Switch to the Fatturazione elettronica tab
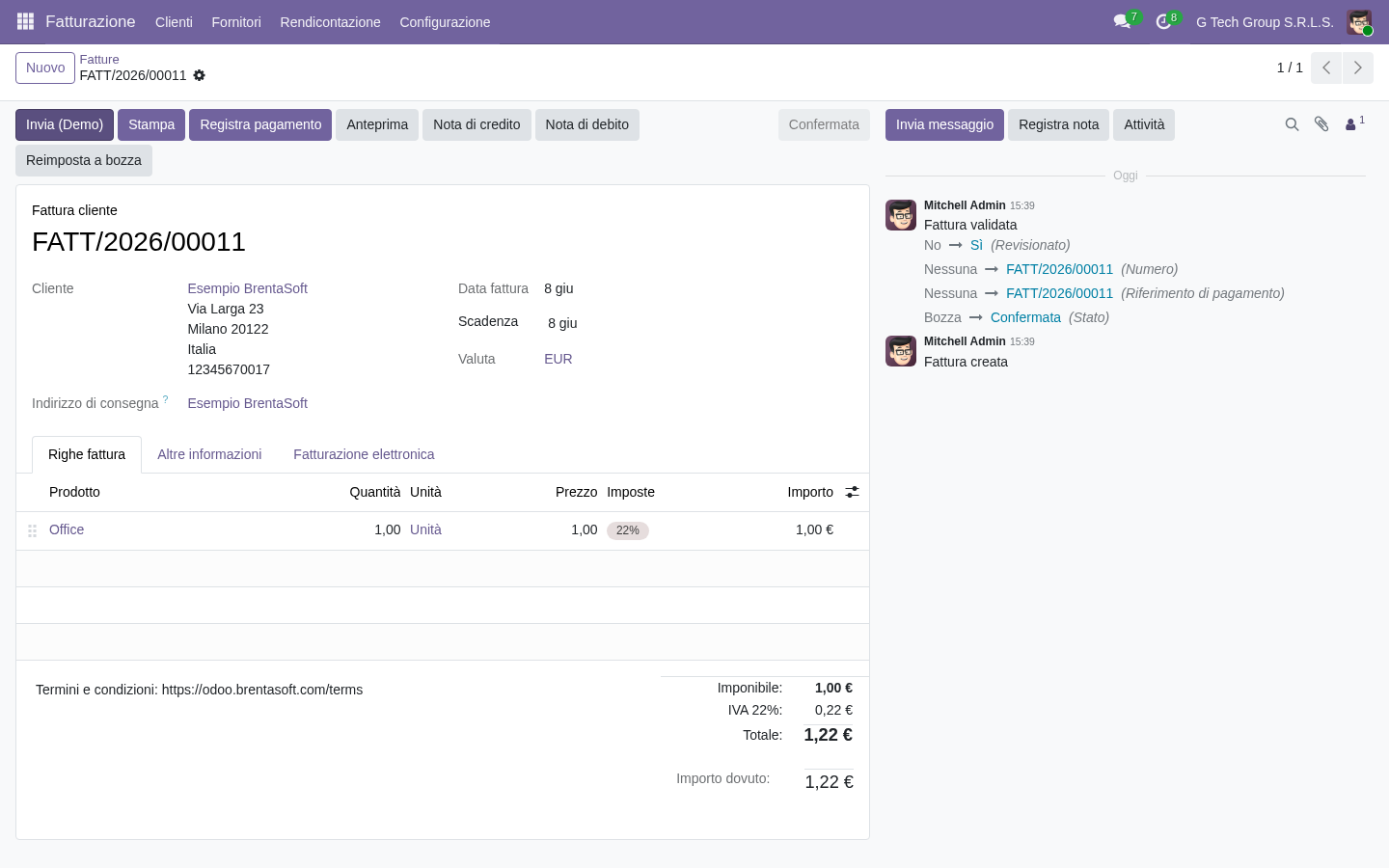The width and height of the screenshot is (1389, 868). [x=364, y=454]
